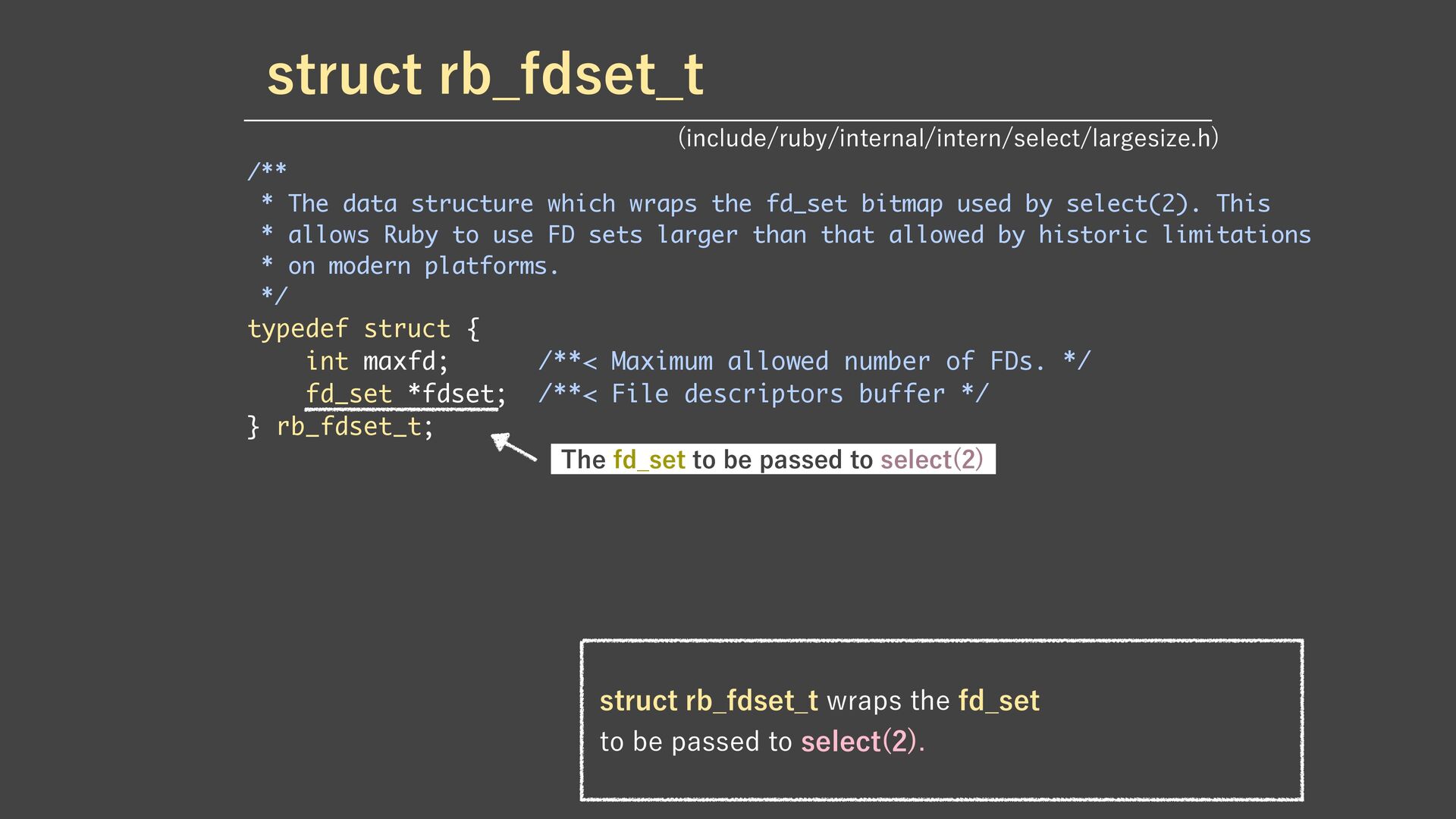Click the closing '} rb_fdset_t;' line
The image size is (1456, 819).
click(341, 427)
